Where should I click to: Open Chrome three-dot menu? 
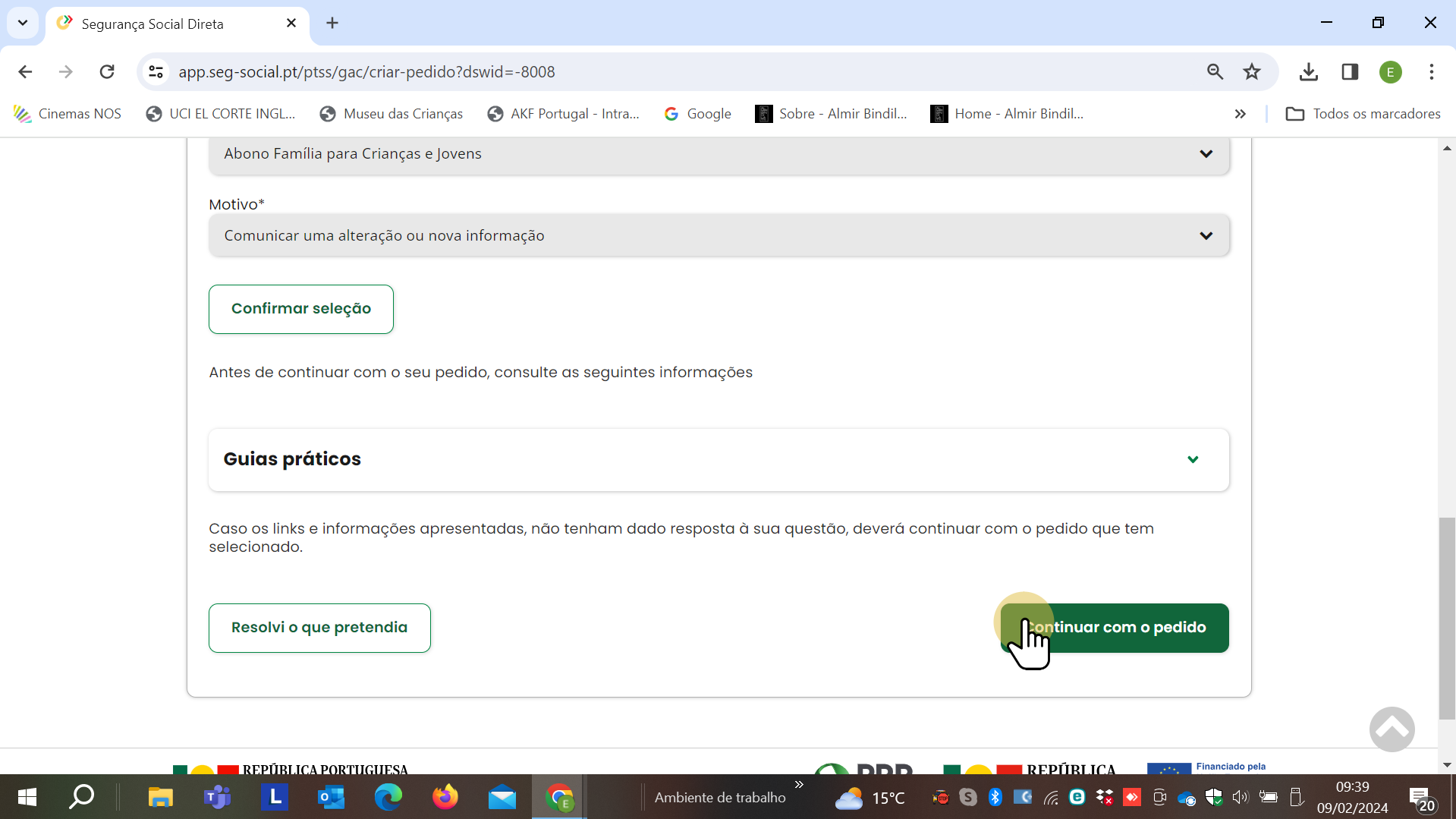[1431, 72]
